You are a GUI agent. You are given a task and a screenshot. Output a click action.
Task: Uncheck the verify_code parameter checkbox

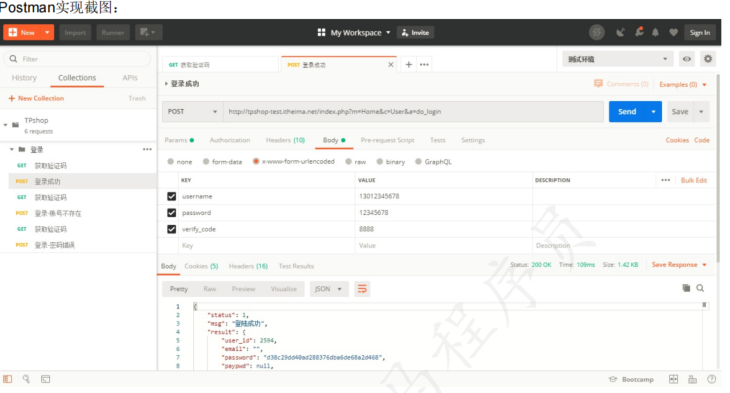[171, 229]
